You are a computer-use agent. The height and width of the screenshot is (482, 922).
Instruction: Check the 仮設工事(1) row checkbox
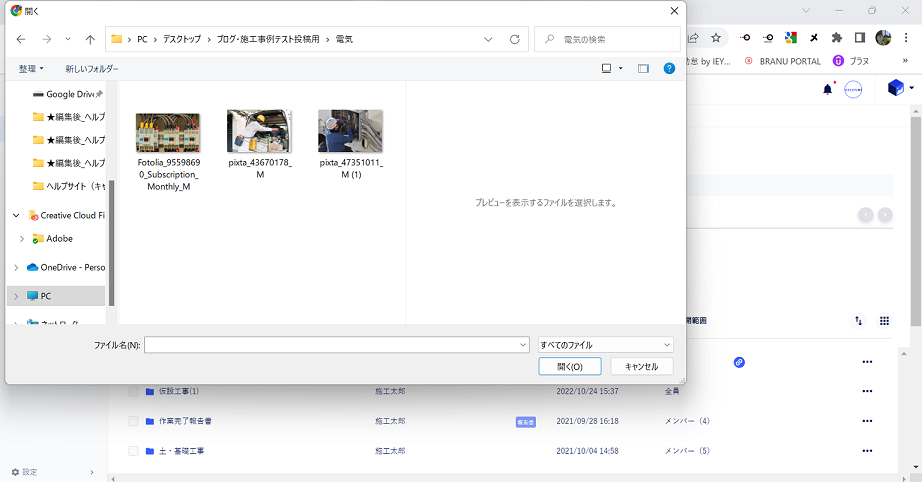[133, 391]
